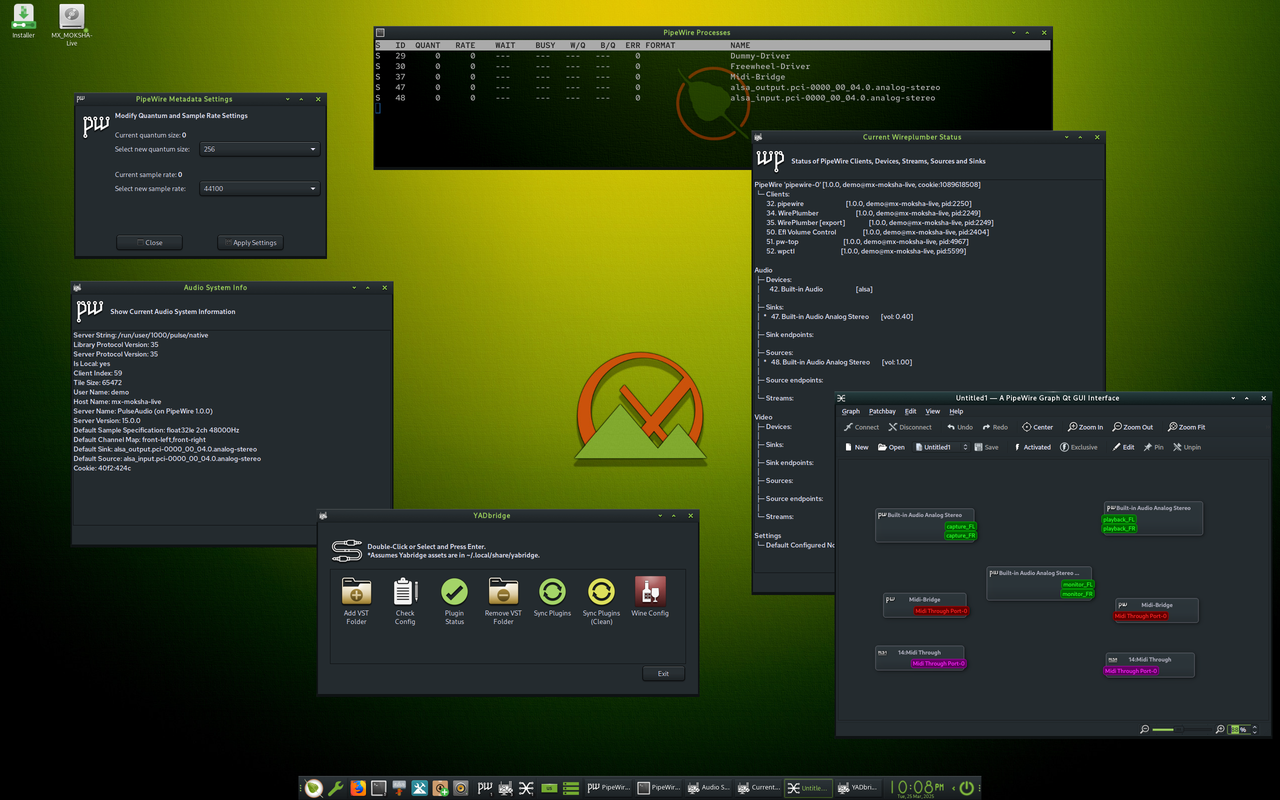
Task: Open the View menu
Action: [x=932, y=411]
